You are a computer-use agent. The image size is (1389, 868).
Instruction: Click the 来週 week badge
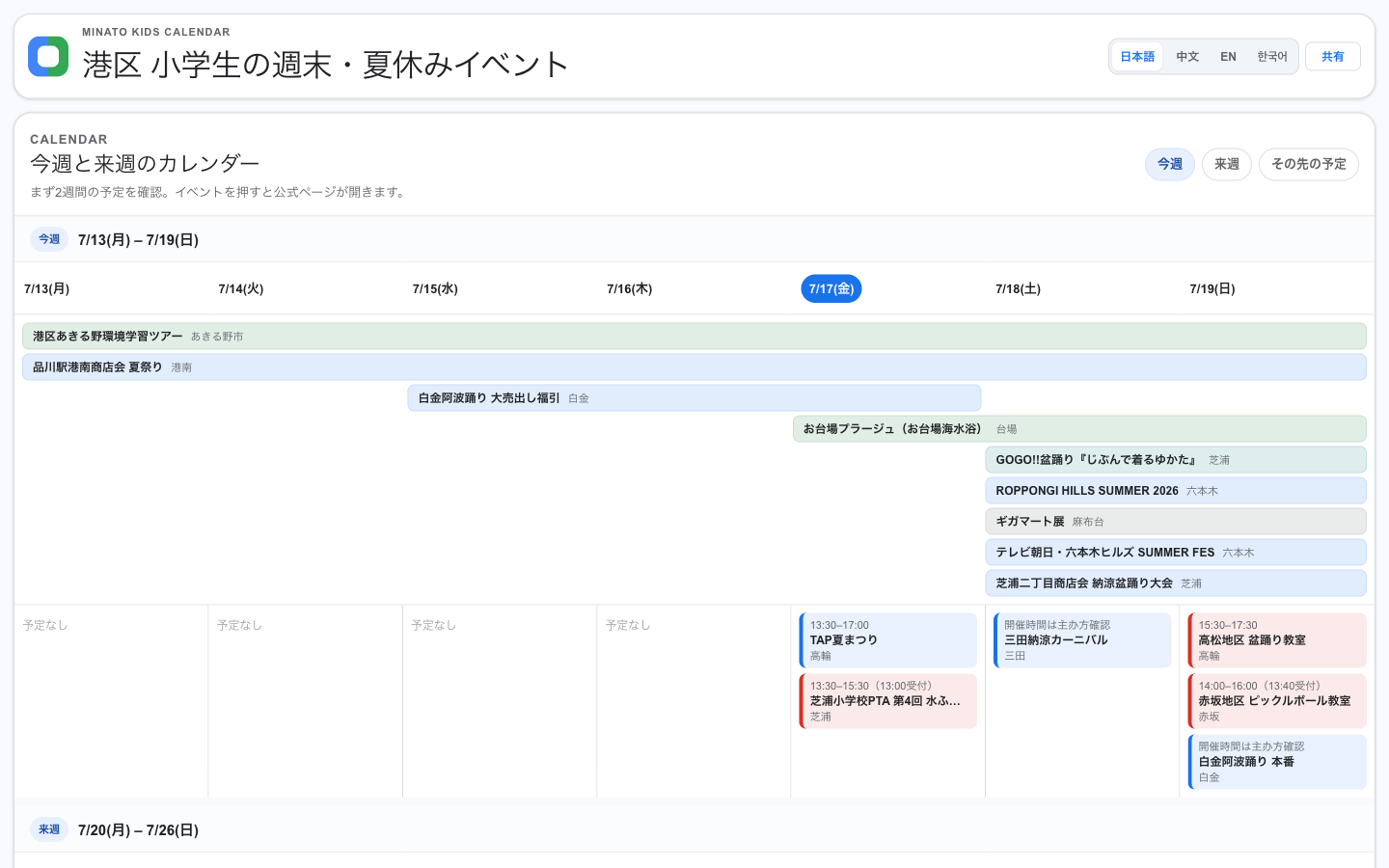pyautogui.click(x=49, y=829)
